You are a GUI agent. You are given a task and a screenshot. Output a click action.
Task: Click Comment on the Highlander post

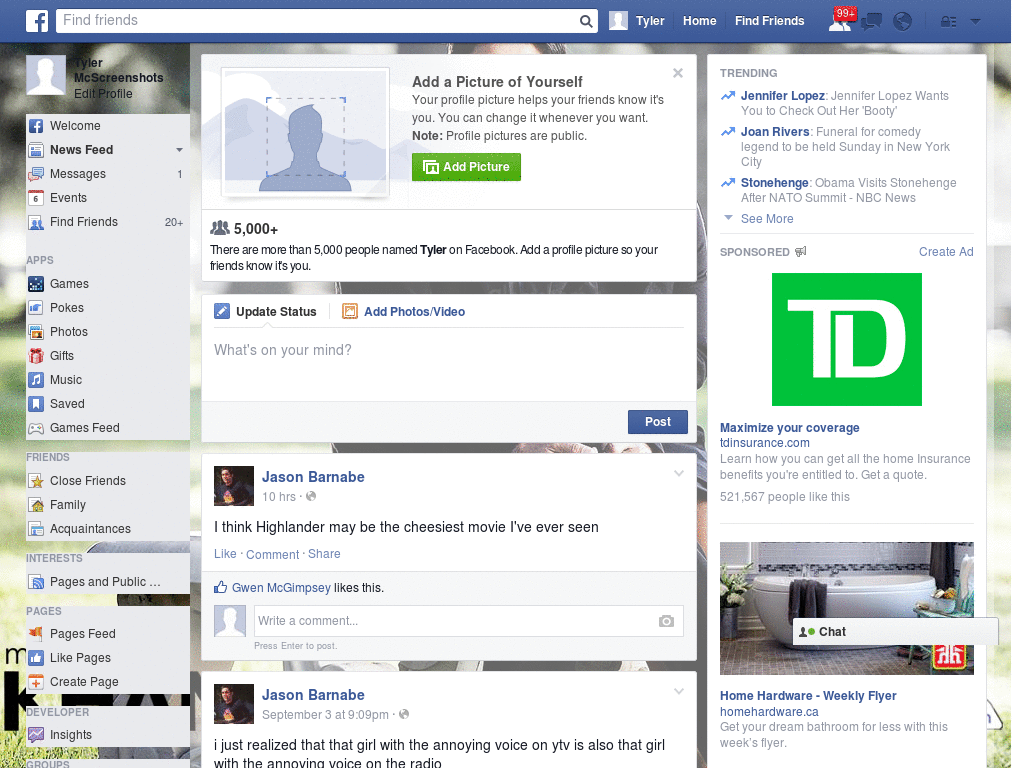272,554
